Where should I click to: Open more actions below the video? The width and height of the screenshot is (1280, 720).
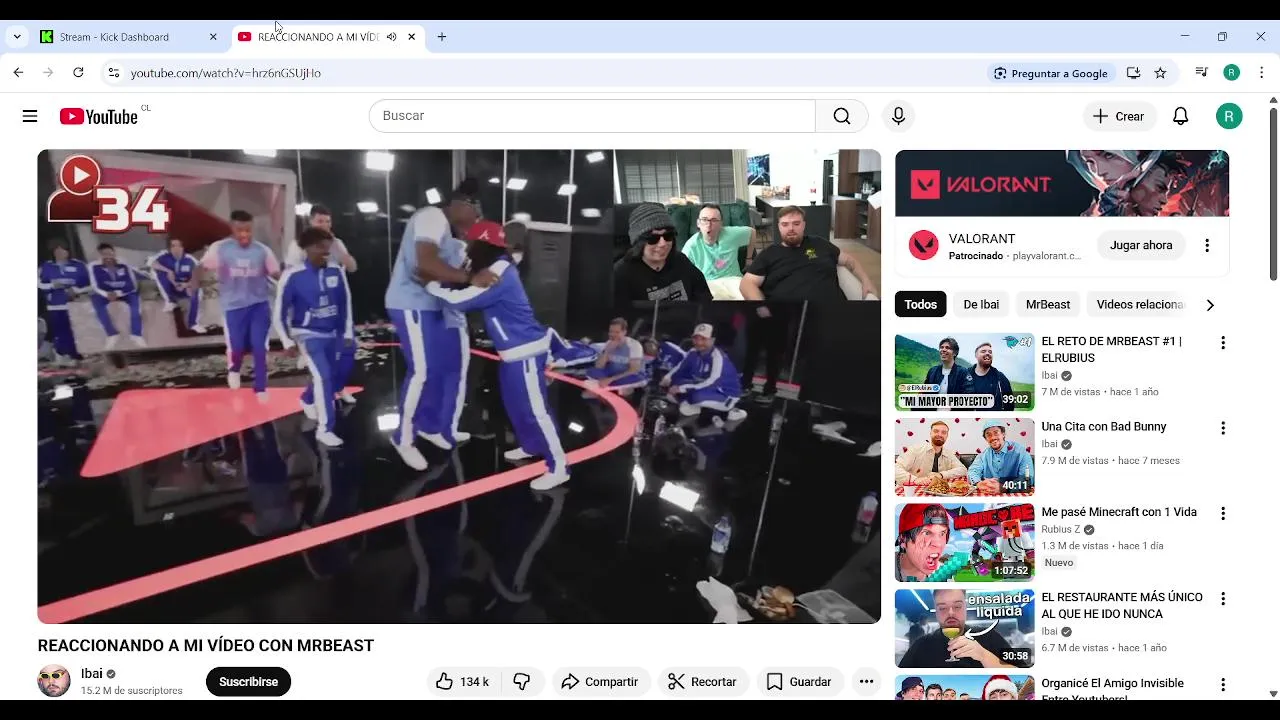pyautogui.click(x=866, y=682)
